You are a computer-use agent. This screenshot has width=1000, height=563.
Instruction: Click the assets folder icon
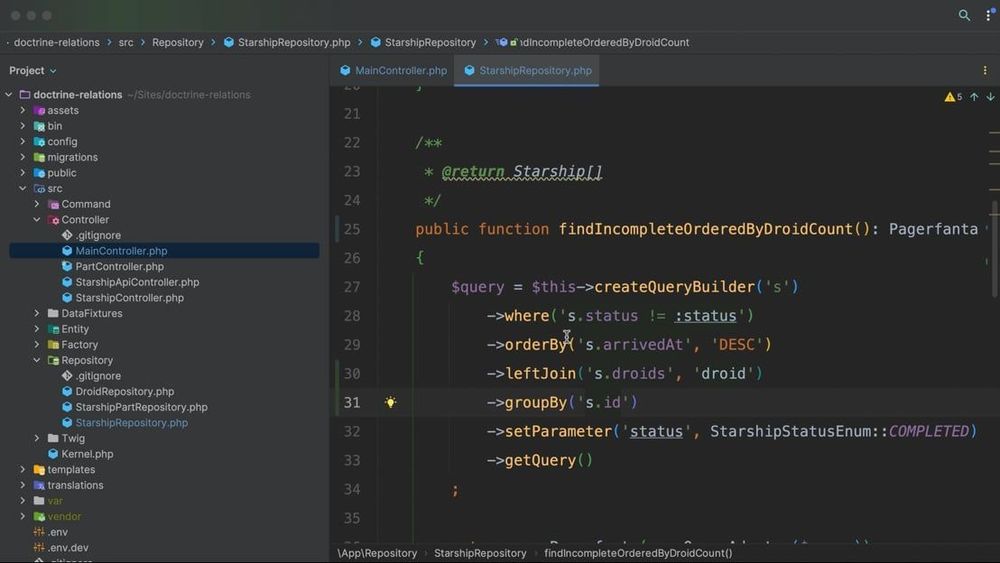point(40,110)
